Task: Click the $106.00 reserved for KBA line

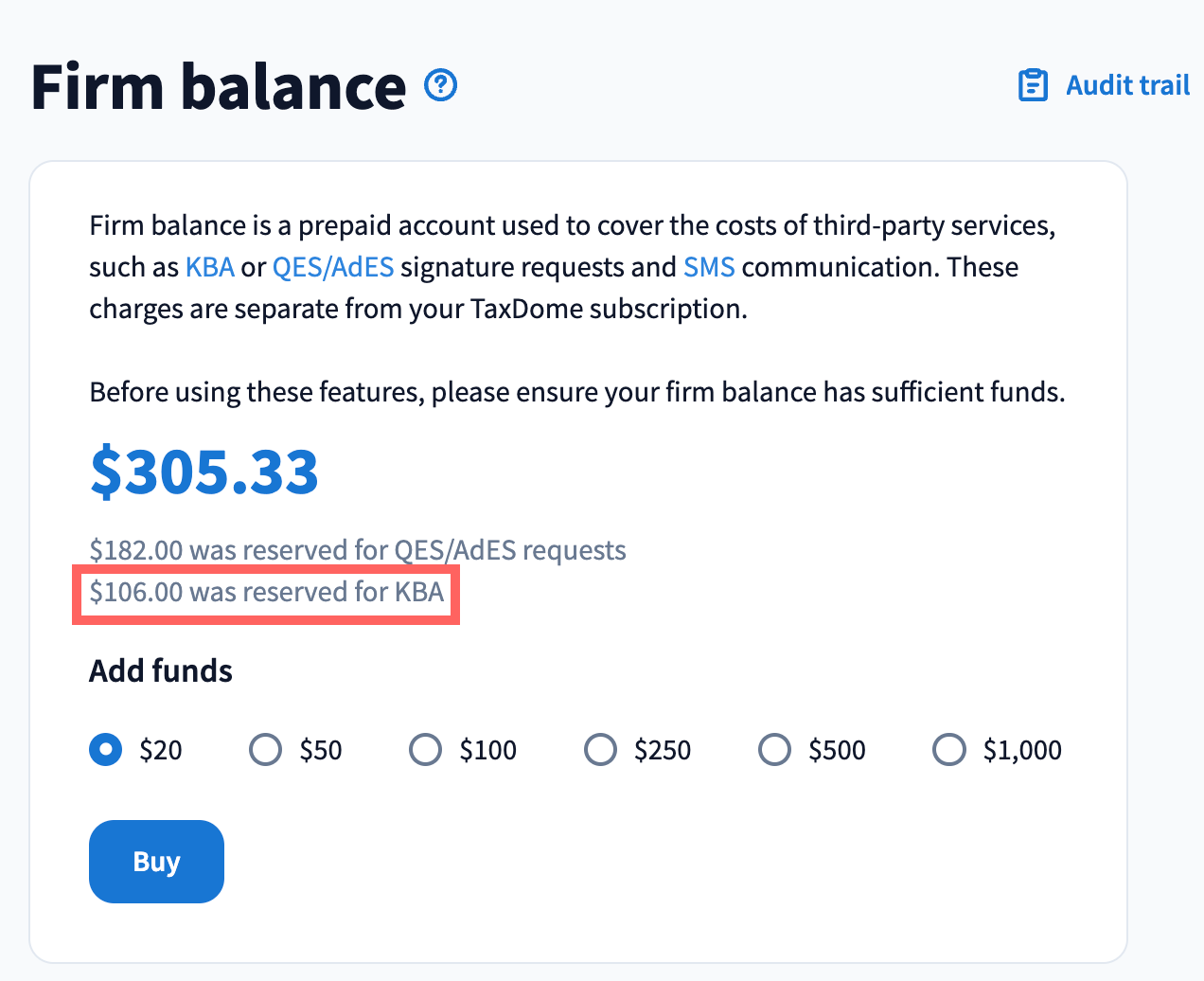Action: click(266, 593)
